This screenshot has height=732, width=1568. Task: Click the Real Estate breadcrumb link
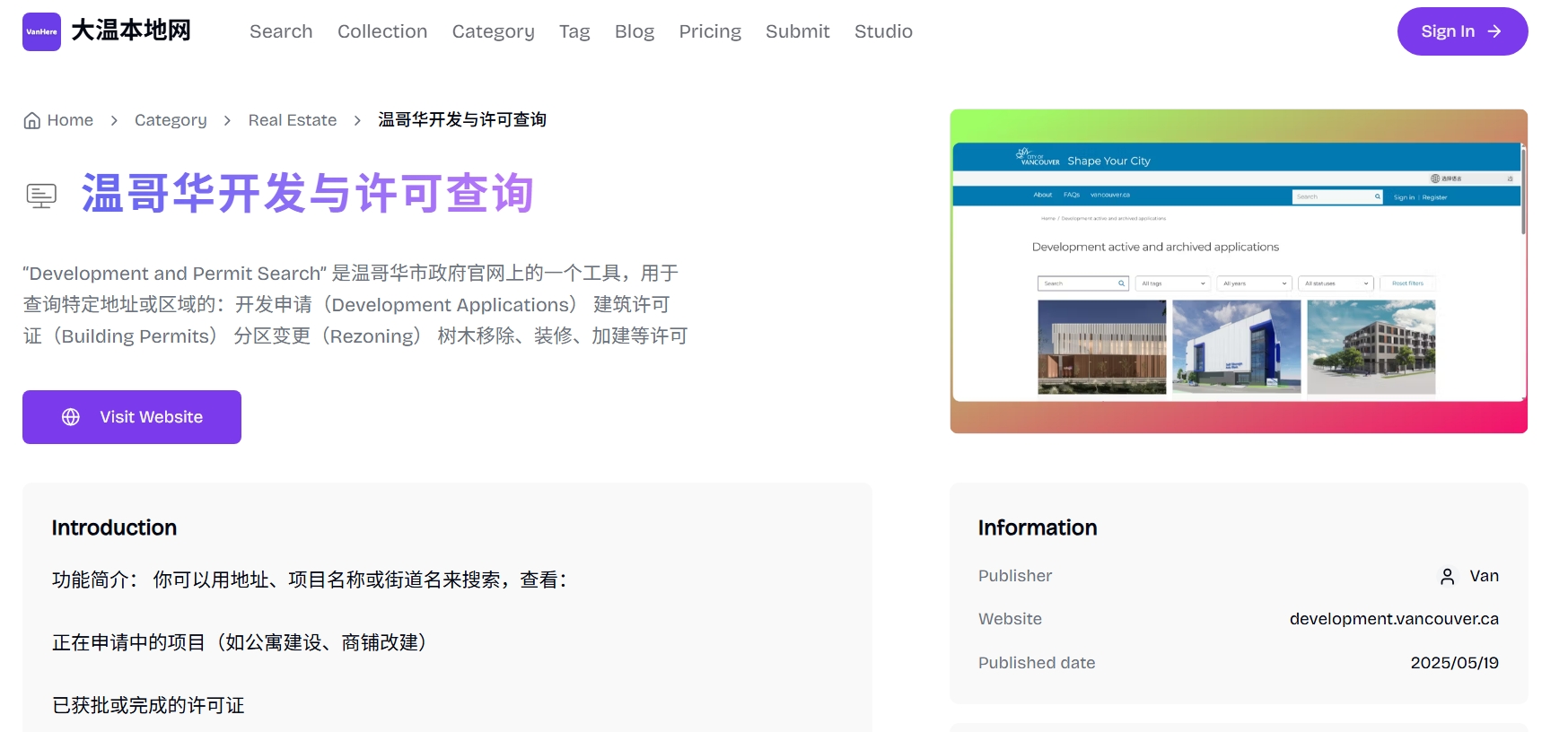293,120
